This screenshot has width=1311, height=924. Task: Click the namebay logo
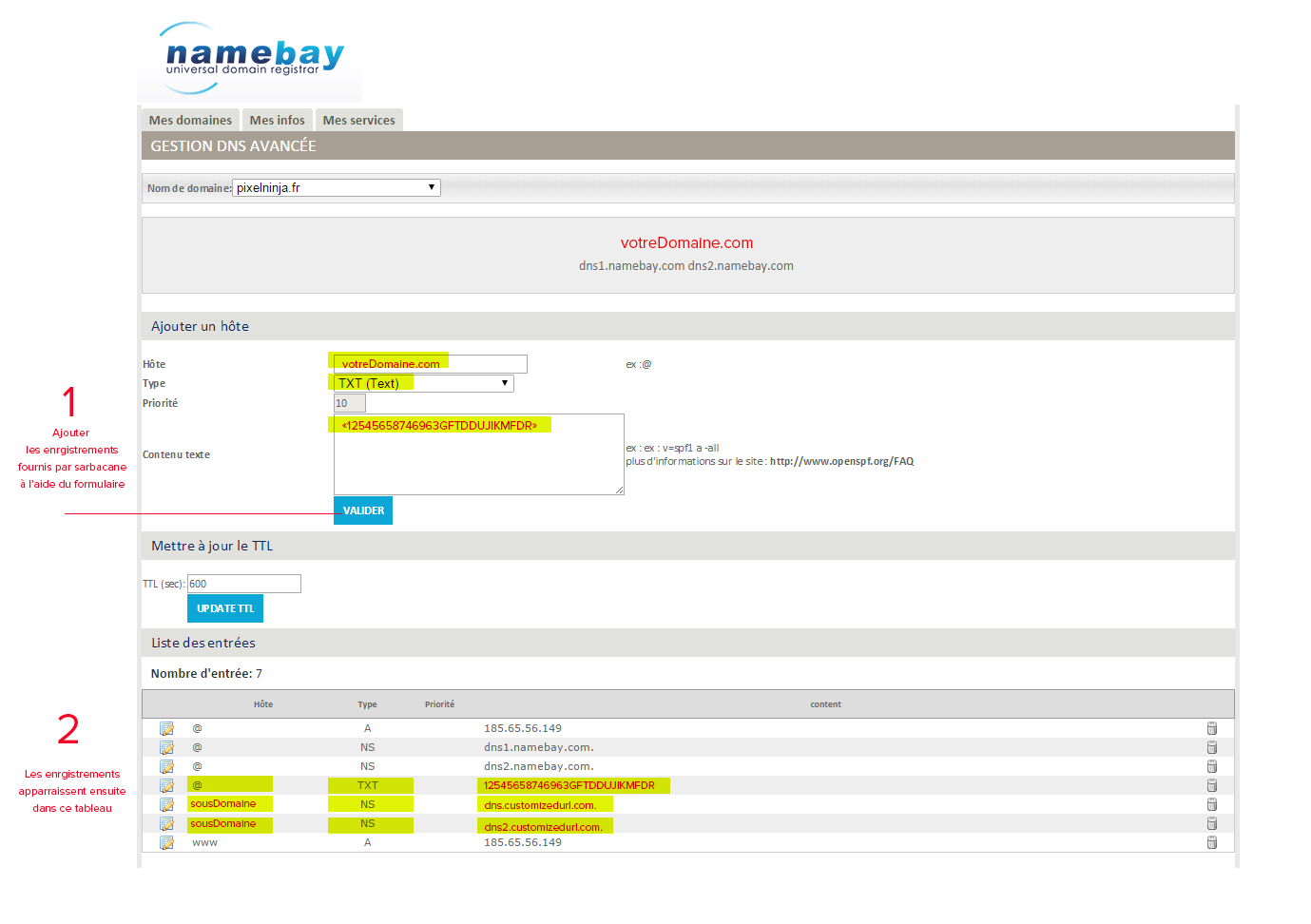(250, 58)
